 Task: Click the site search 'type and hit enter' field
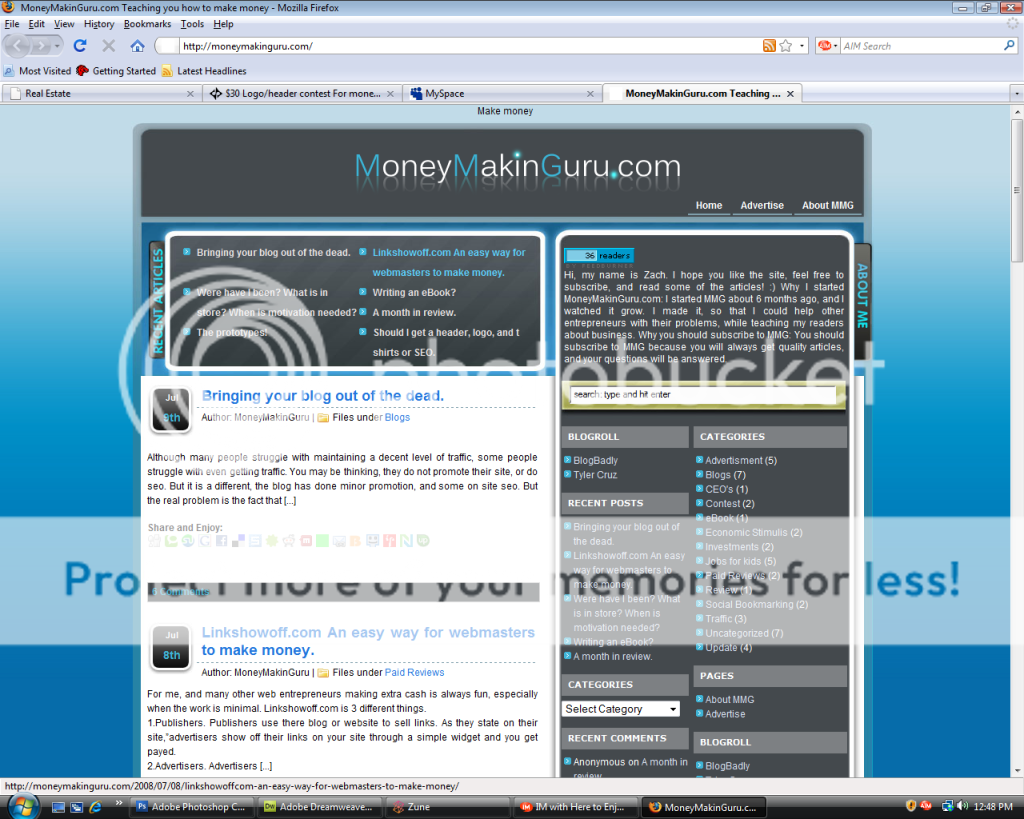703,394
